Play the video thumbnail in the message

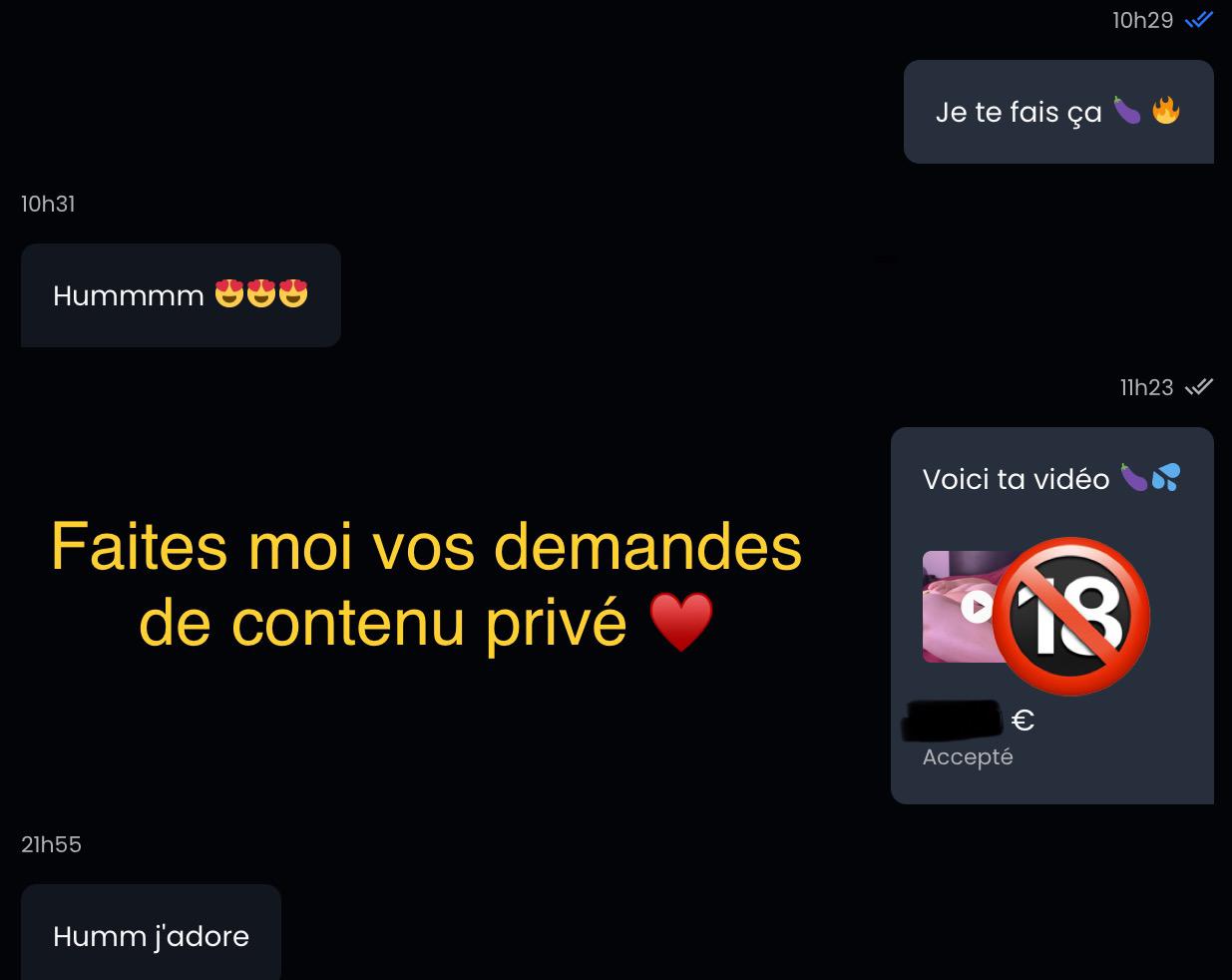[x=977, y=607]
